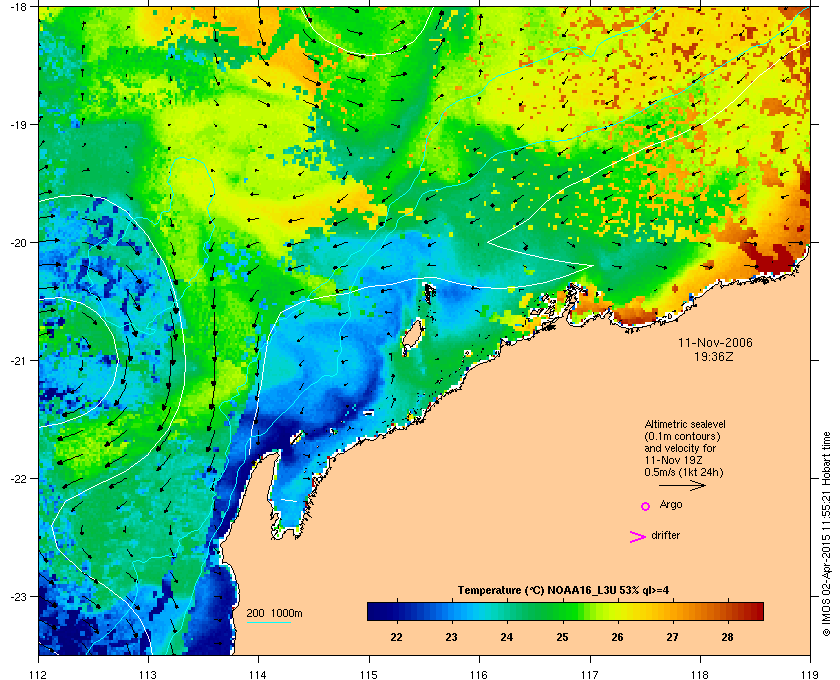Image resolution: width=840 pixels, height=680 pixels.
Task: Click the longitude axis label 115
Action: pos(369,675)
